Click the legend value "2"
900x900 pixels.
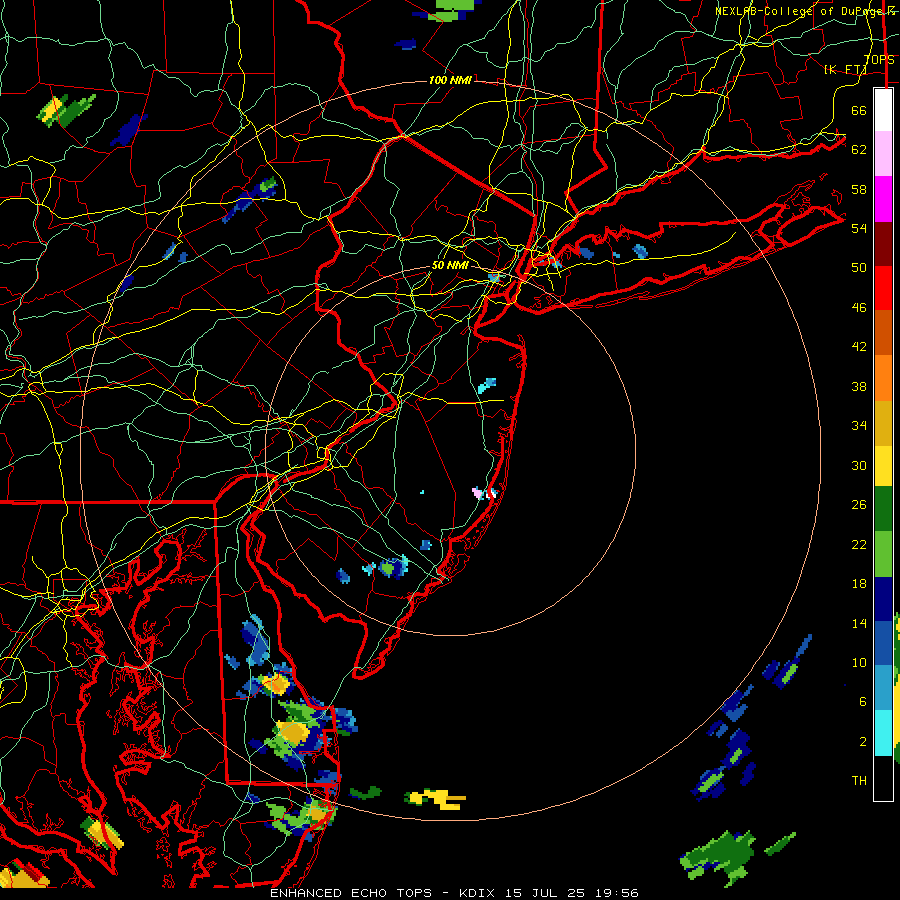pos(862,742)
